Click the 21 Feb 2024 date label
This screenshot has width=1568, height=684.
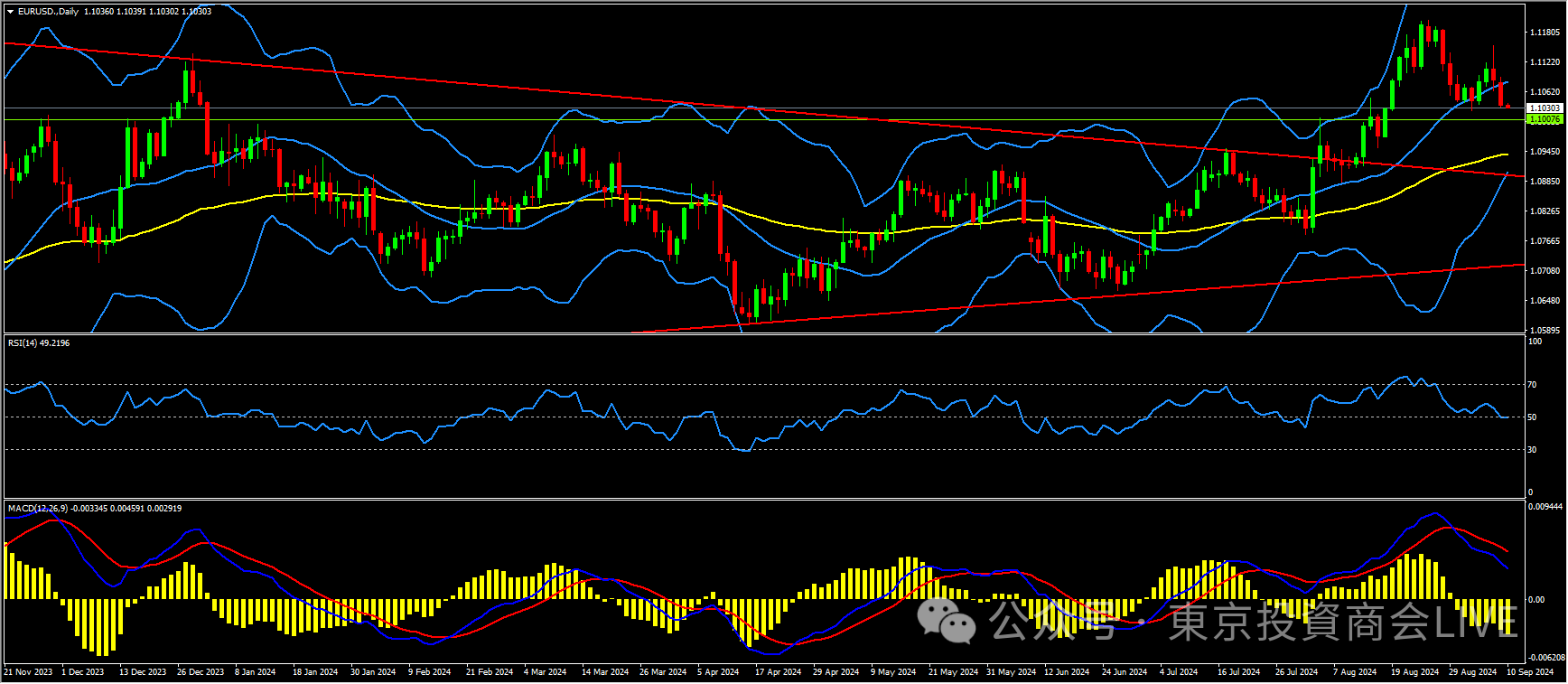click(490, 672)
